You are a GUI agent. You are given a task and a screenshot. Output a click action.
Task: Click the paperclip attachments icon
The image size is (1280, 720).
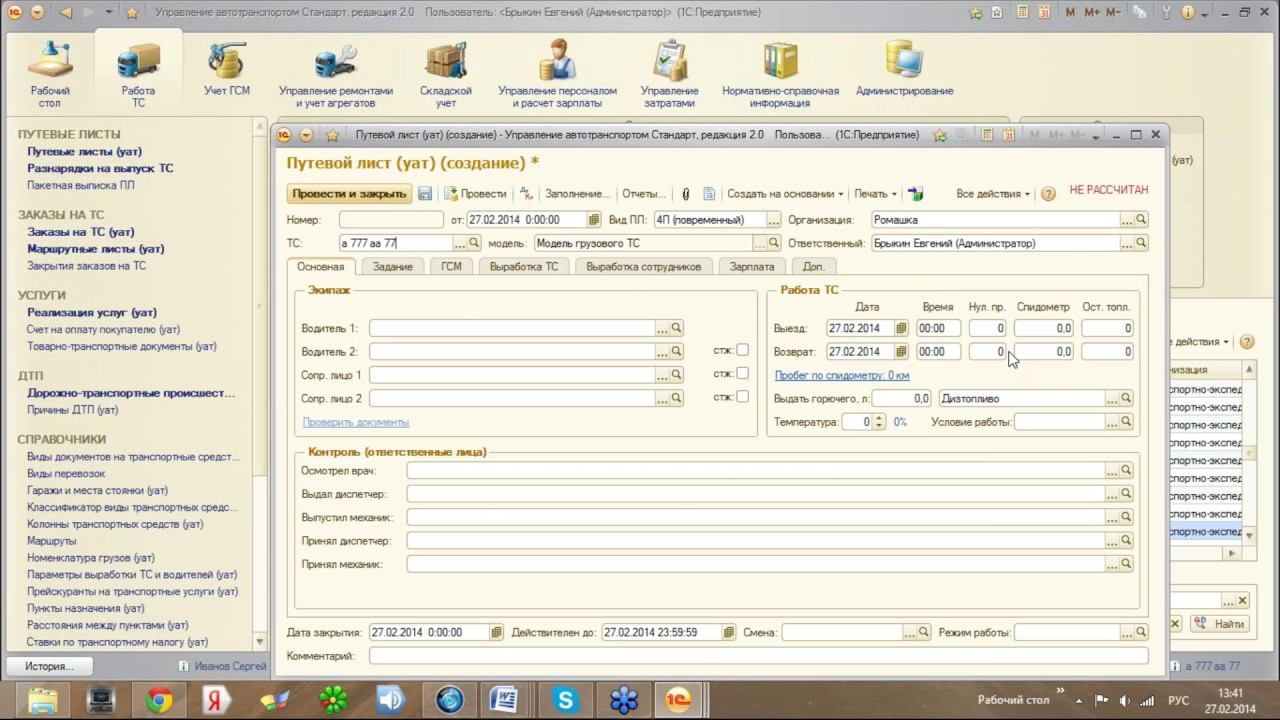(686, 194)
